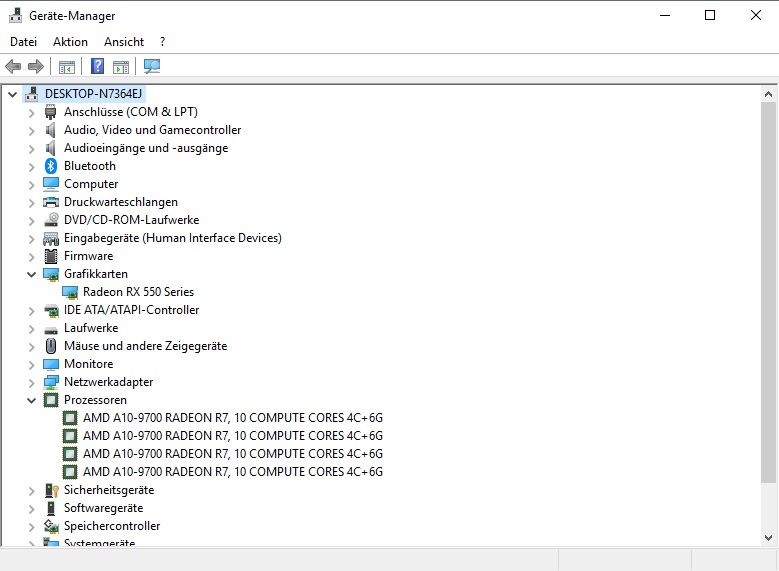Click speaker icon beside Audio, Video und Gamecontroller
Image resolution: width=779 pixels, height=571 pixels.
tap(51, 130)
